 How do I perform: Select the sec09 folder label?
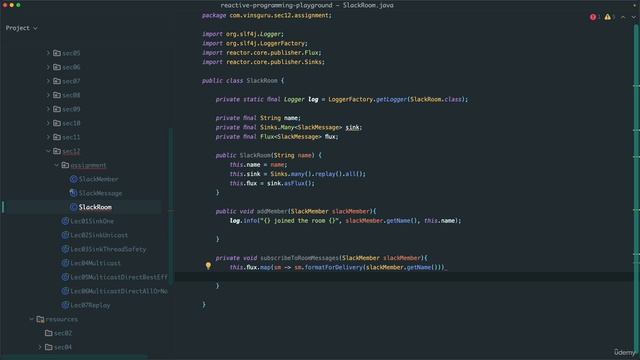coord(71,109)
